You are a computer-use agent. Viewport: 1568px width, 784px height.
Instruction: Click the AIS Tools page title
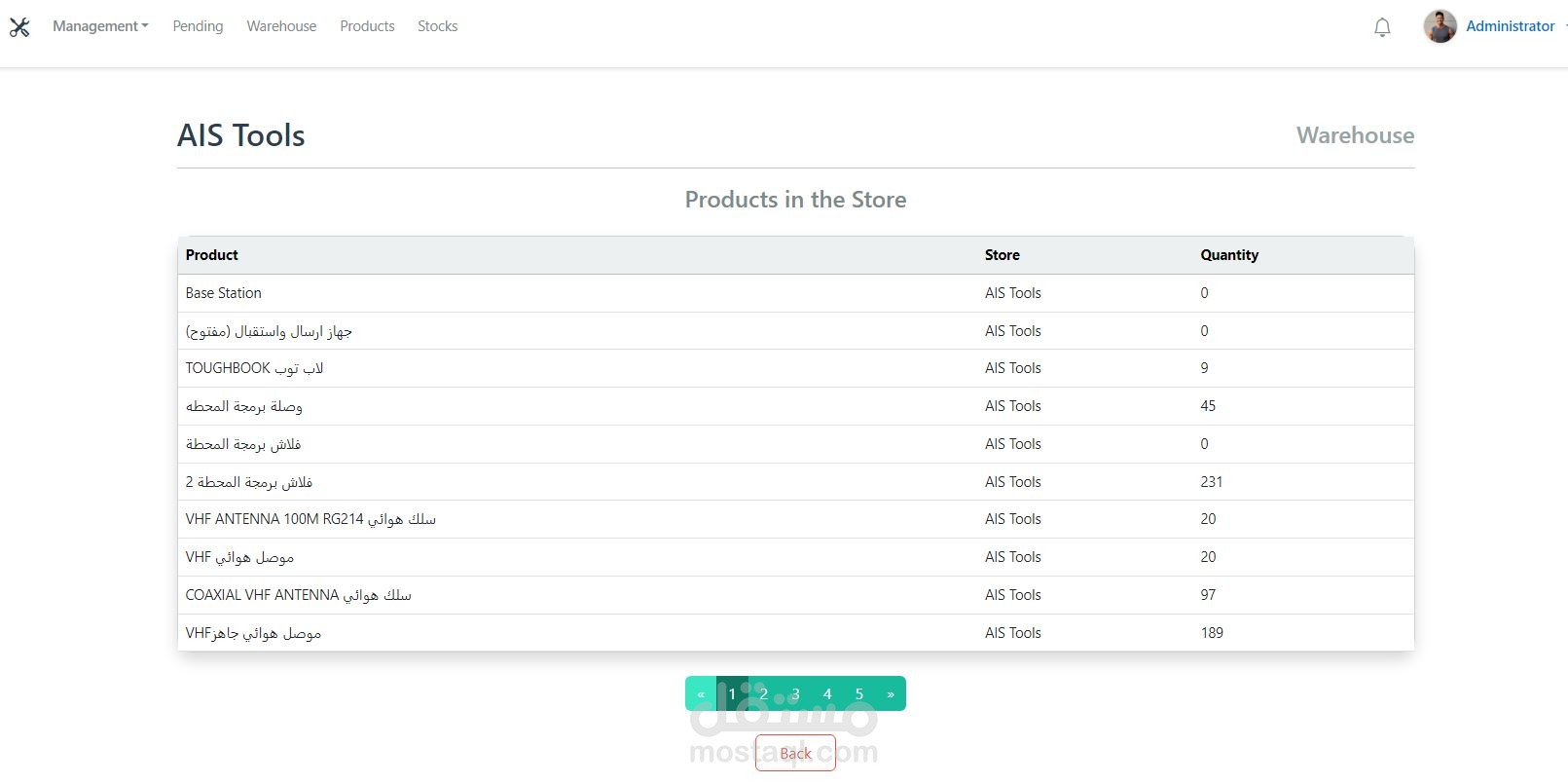240,135
